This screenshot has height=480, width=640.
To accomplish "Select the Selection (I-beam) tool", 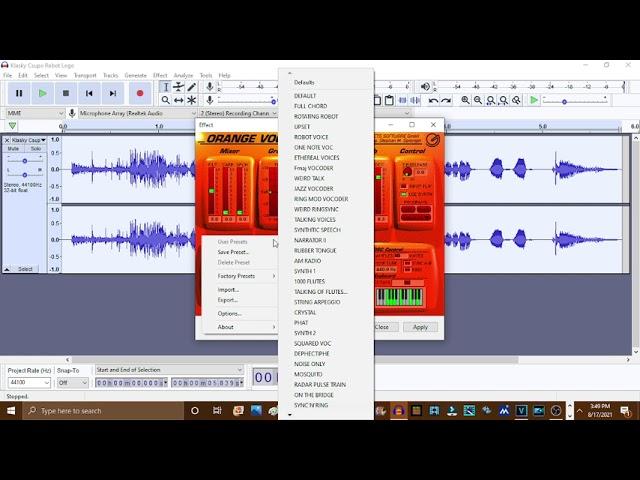I will [166, 87].
